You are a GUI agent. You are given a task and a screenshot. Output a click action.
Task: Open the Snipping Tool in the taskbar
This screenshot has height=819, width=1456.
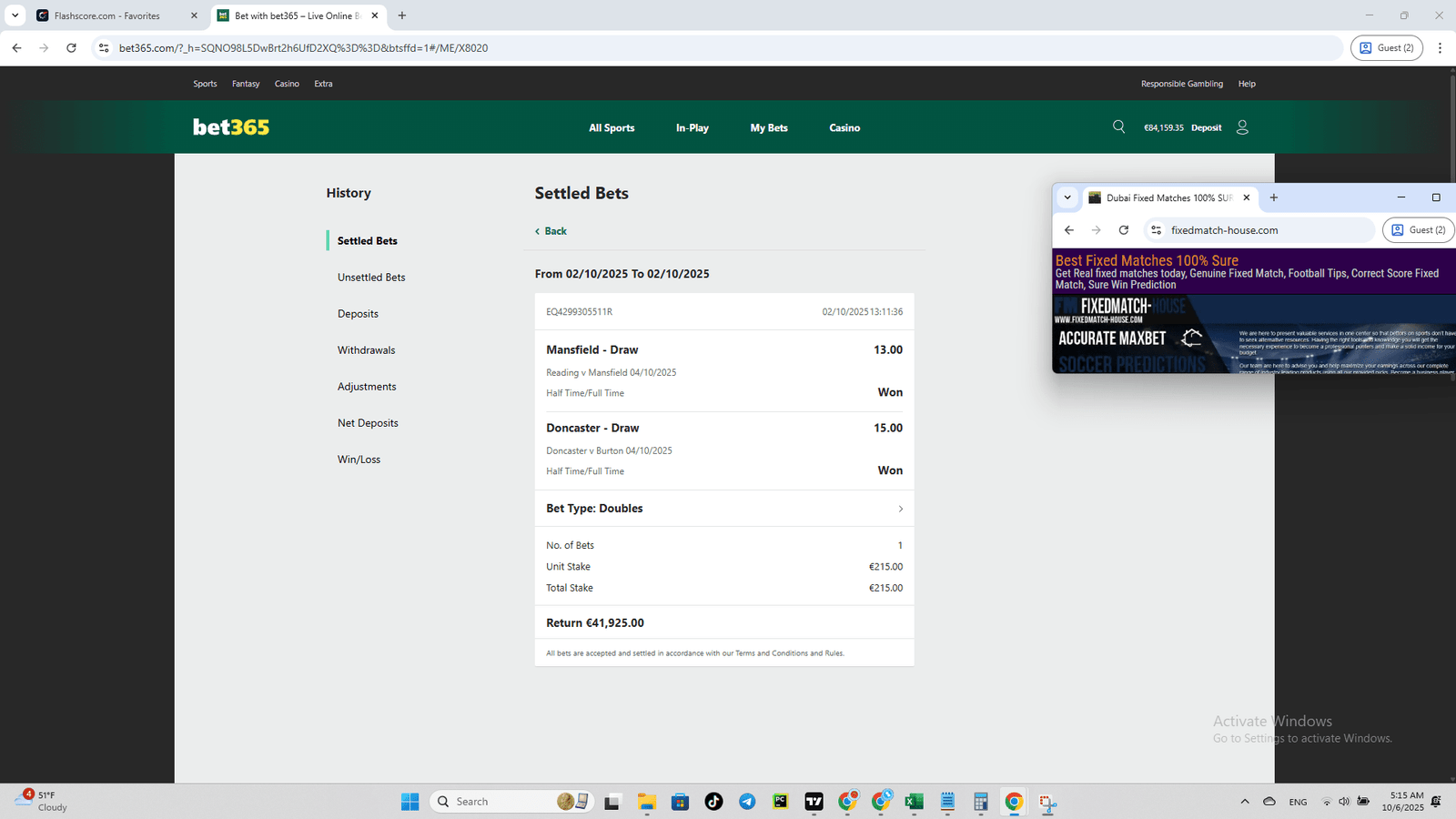[1047, 802]
